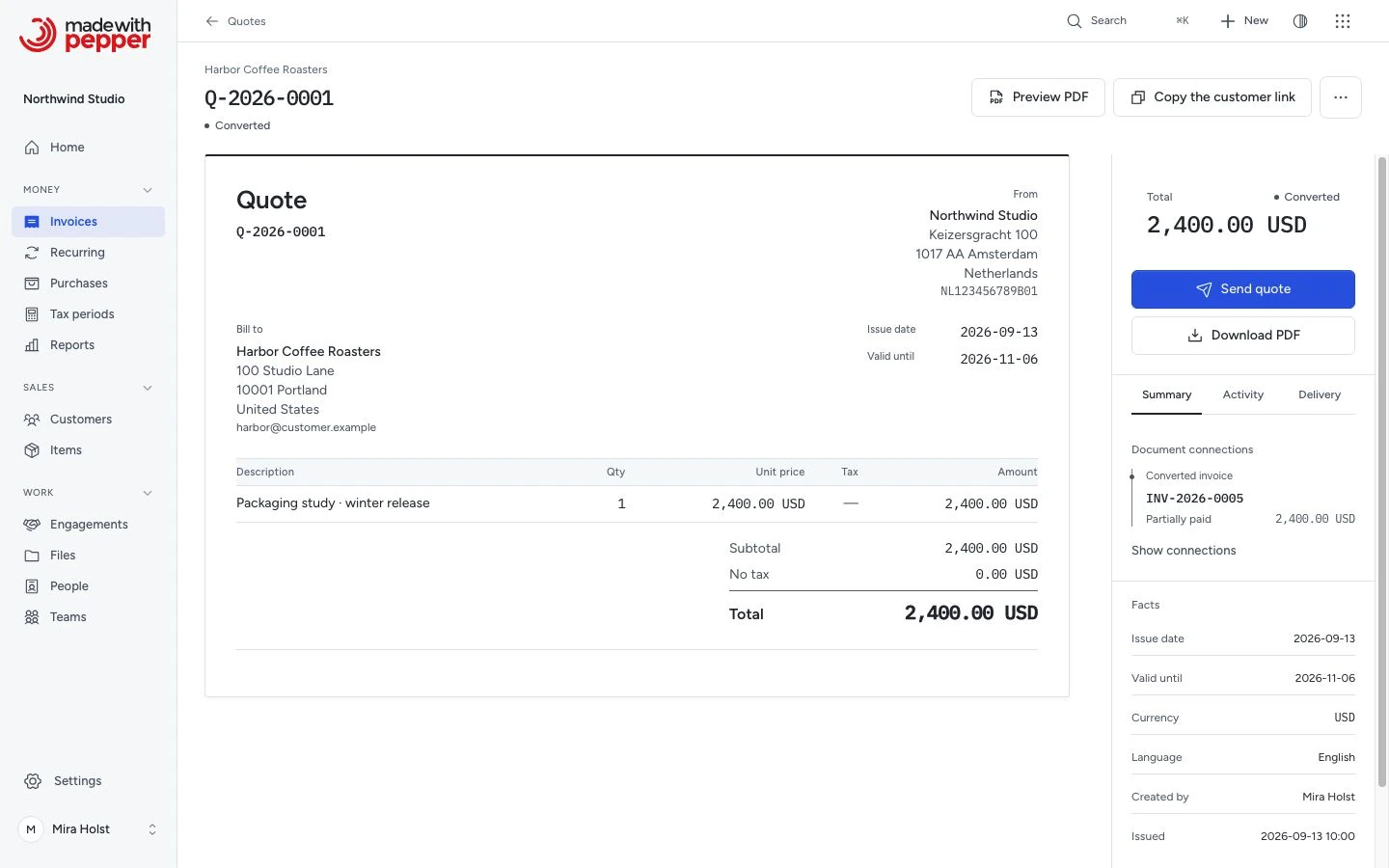Click the Valid until 2026-11-06 date in quote
Image resolution: width=1389 pixels, height=868 pixels.
[998, 359]
